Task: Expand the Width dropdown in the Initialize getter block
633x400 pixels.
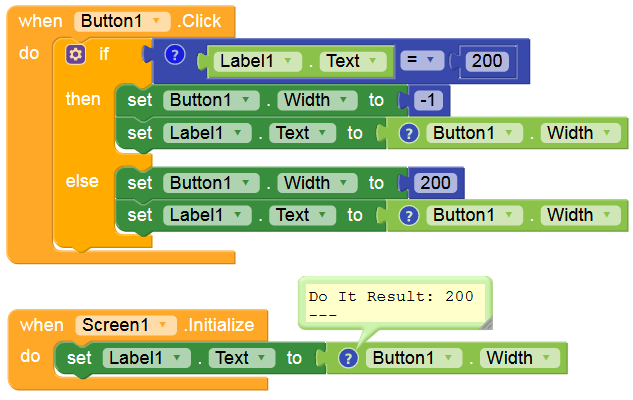Action: 548,358
